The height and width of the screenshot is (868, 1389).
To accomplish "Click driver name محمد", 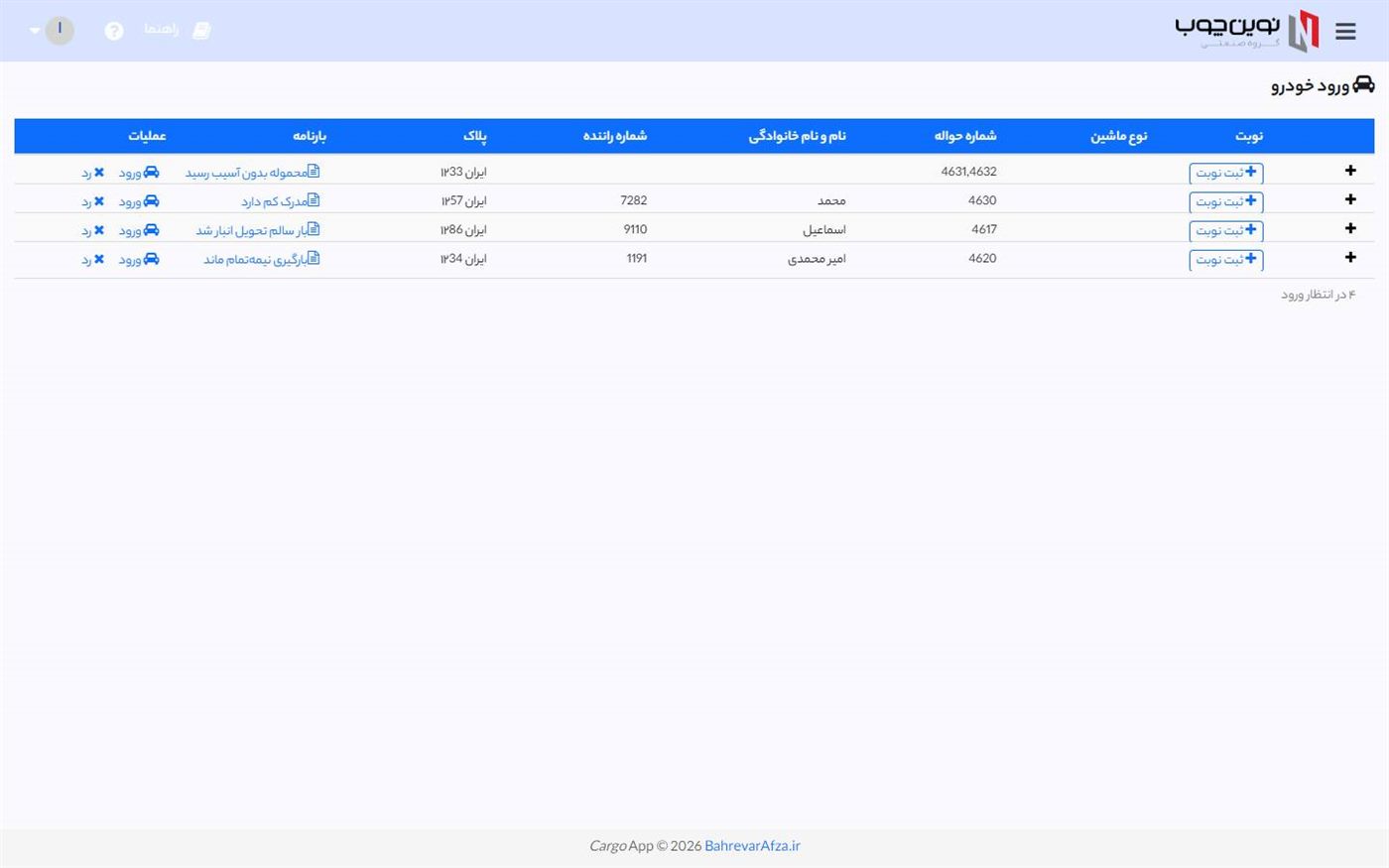I will [x=831, y=200].
